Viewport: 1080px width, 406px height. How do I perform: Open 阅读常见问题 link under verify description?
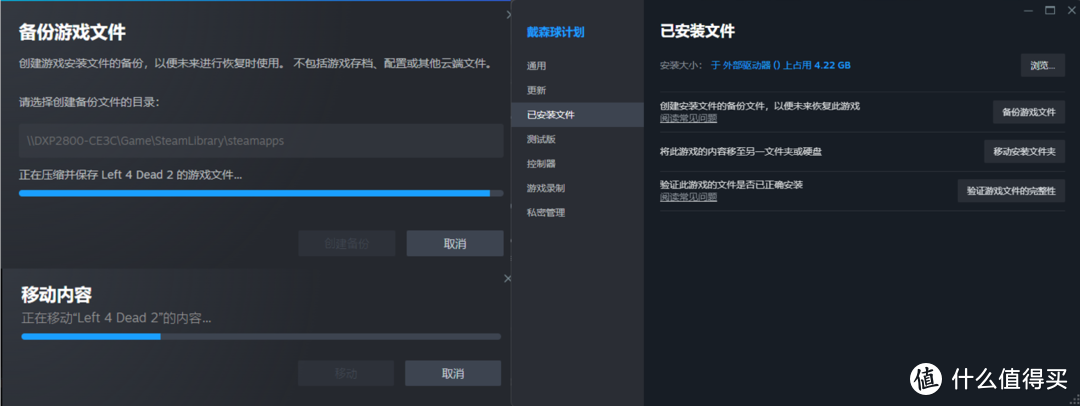coord(688,197)
